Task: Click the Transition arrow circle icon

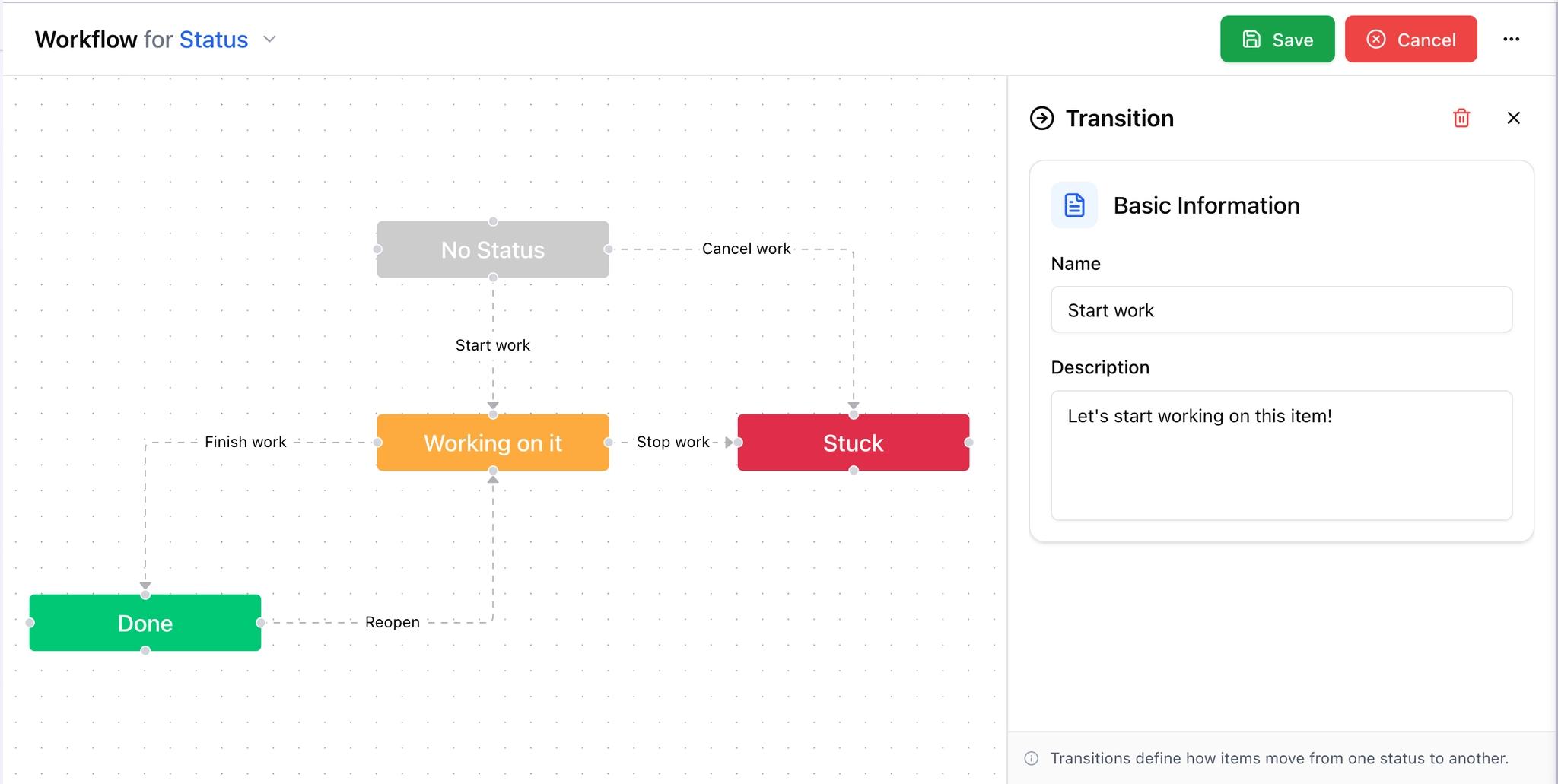Action: (x=1041, y=119)
